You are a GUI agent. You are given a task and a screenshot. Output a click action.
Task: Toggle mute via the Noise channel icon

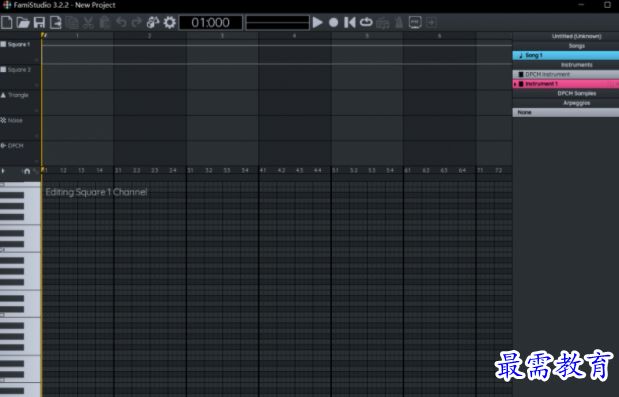(x=3, y=120)
